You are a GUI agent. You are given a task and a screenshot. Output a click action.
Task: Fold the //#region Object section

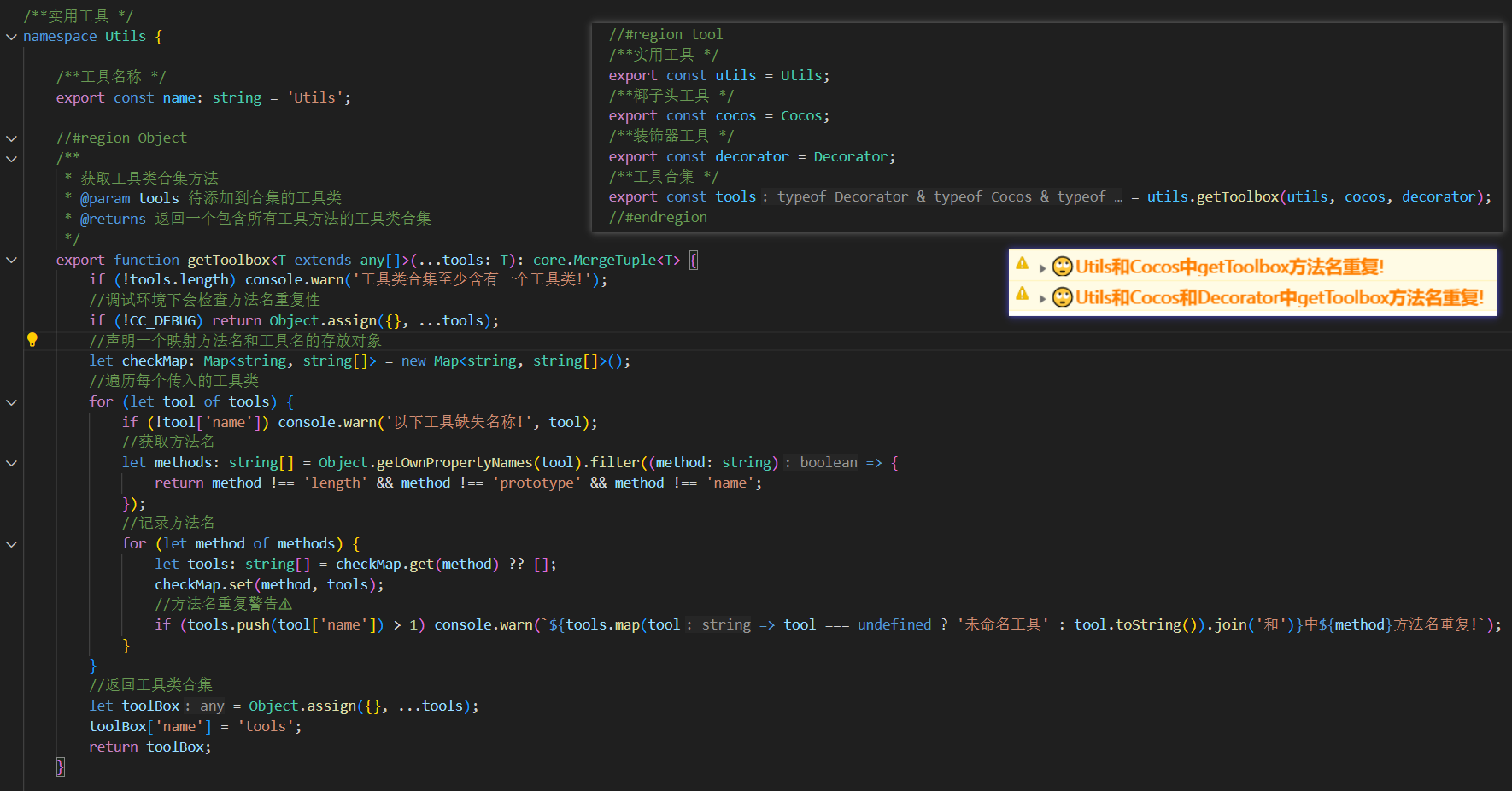(11, 138)
